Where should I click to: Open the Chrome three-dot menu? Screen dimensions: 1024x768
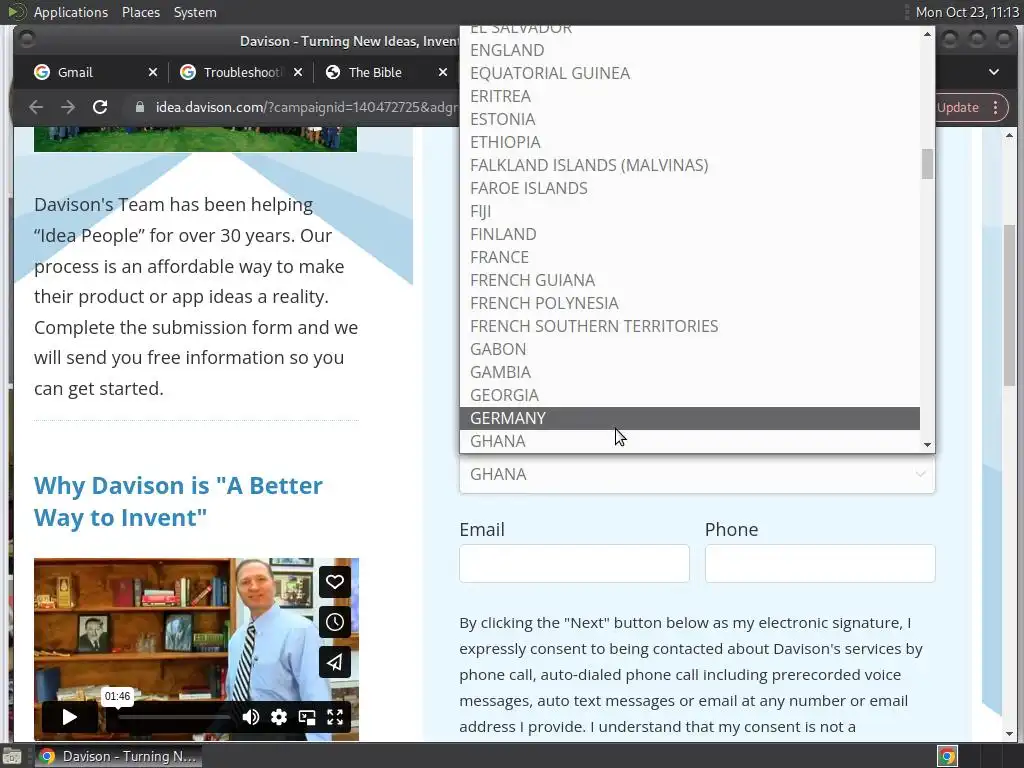(x=995, y=107)
